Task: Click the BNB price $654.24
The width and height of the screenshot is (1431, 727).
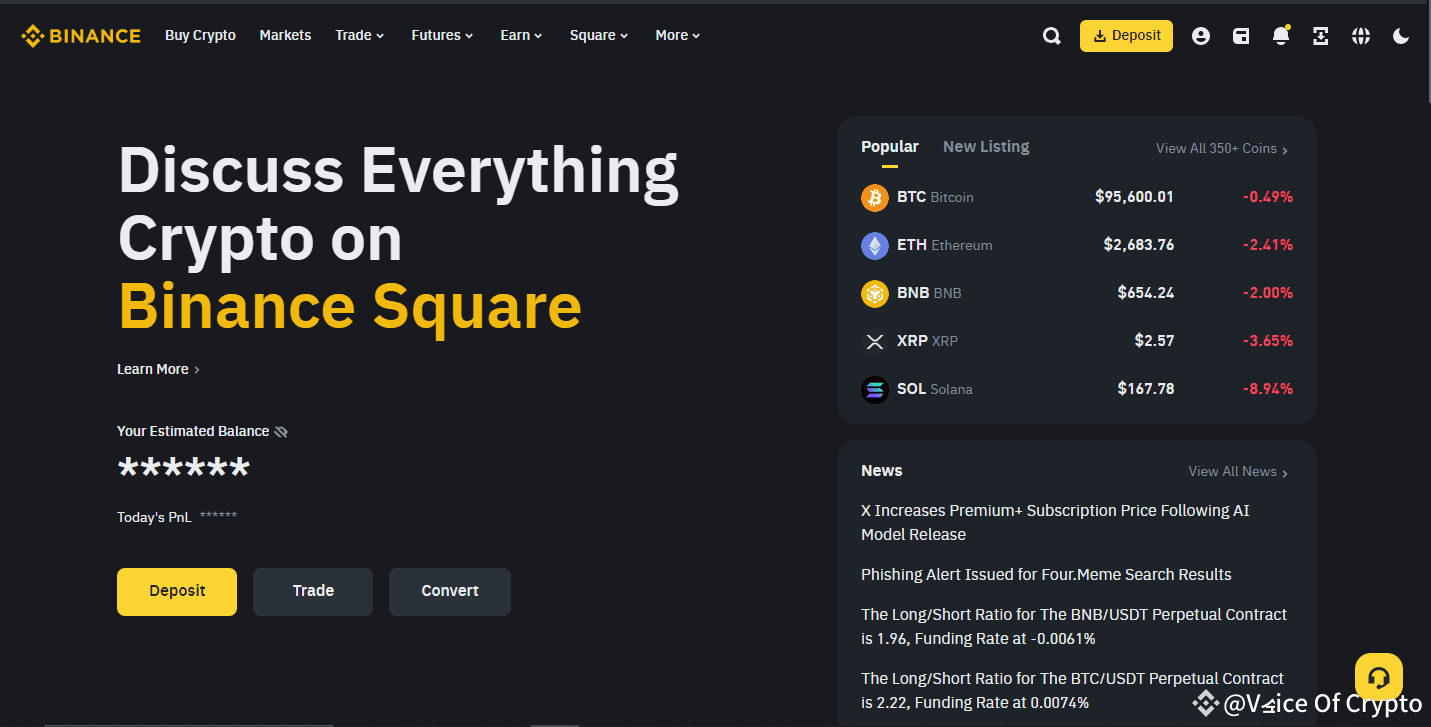Action: (1146, 293)
